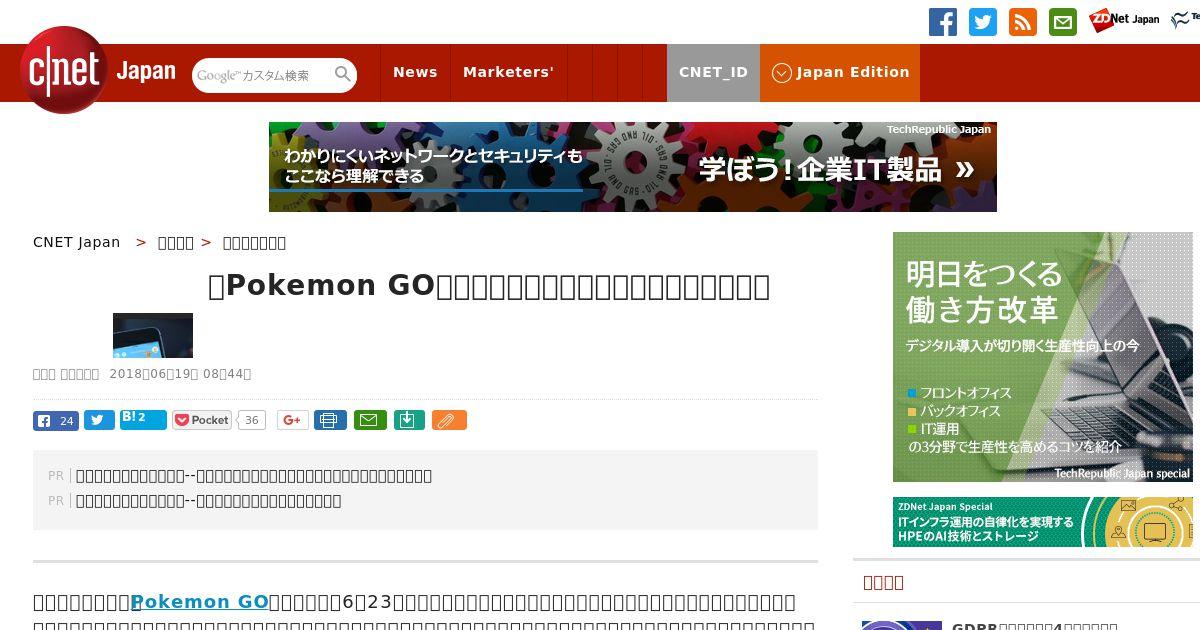Open the News menu
The width and height of the screenshot is (1200, 630).
point(415,72)
